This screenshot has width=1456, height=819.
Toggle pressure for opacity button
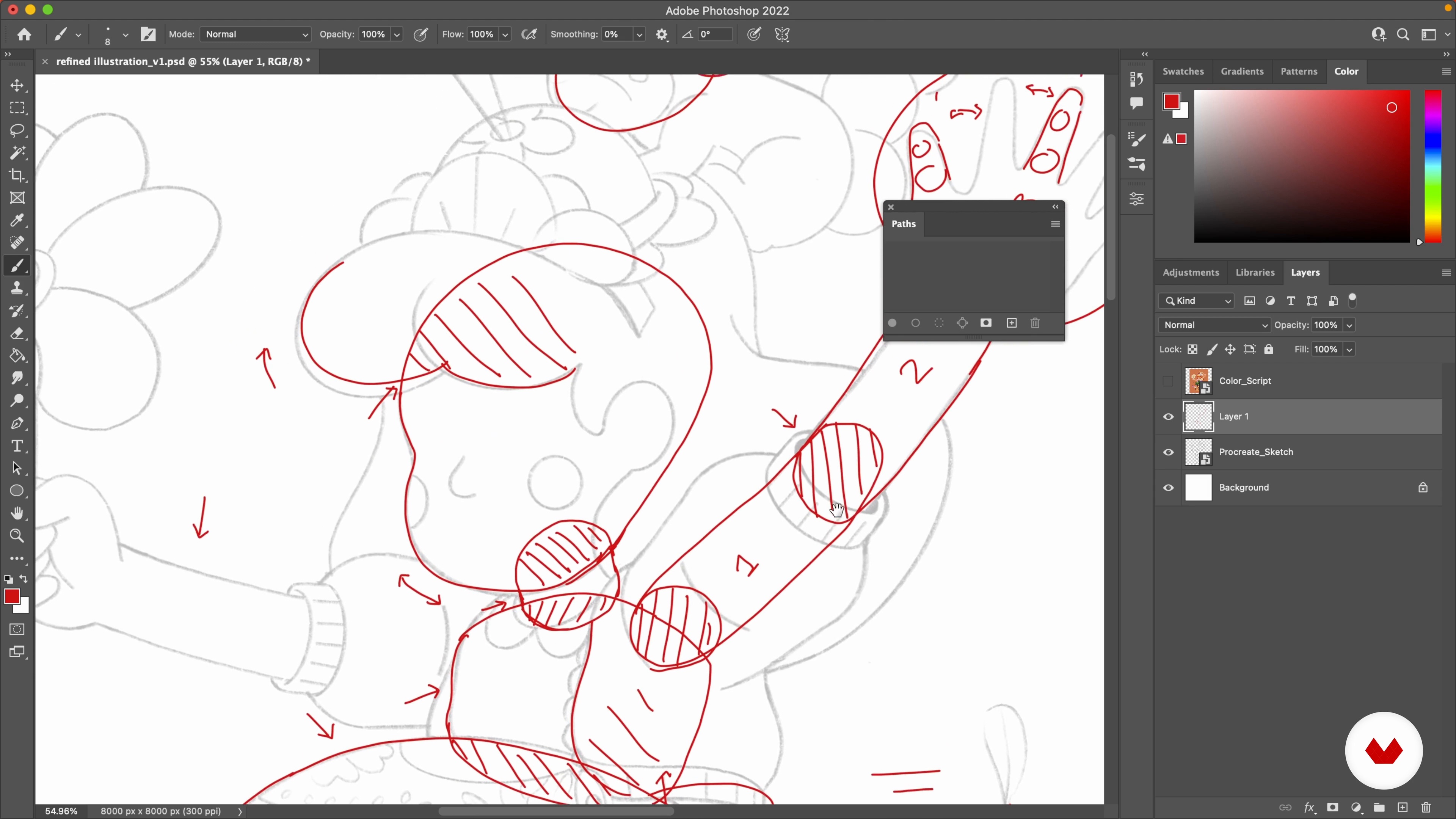(x=420, y=35)
